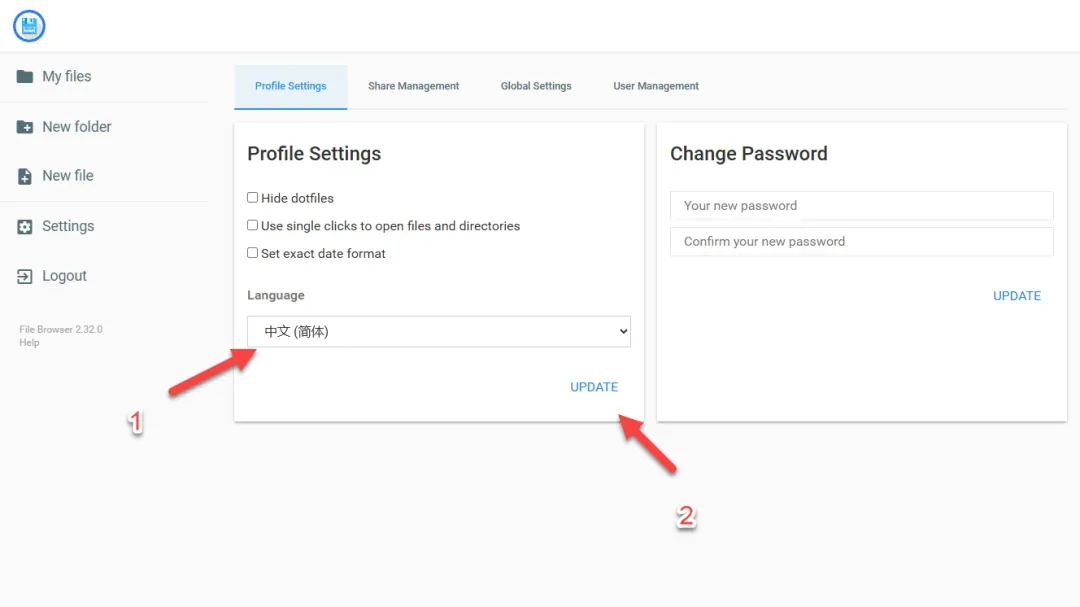This screenshot has height=607, width=1080.
Task: Open the Help link in the sidebar
Action: [29, 342]
